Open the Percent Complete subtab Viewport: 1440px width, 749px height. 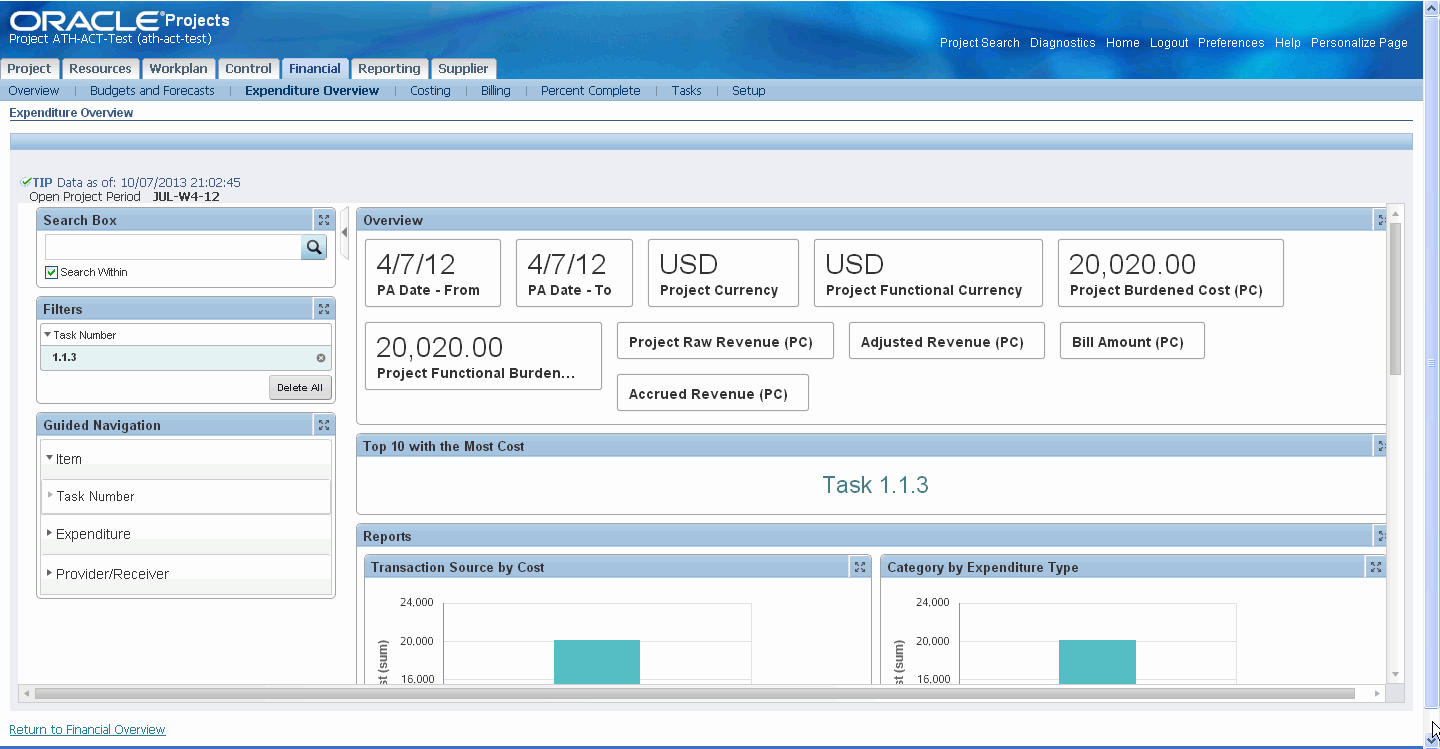pyautogui.click(x=590, y=90)
